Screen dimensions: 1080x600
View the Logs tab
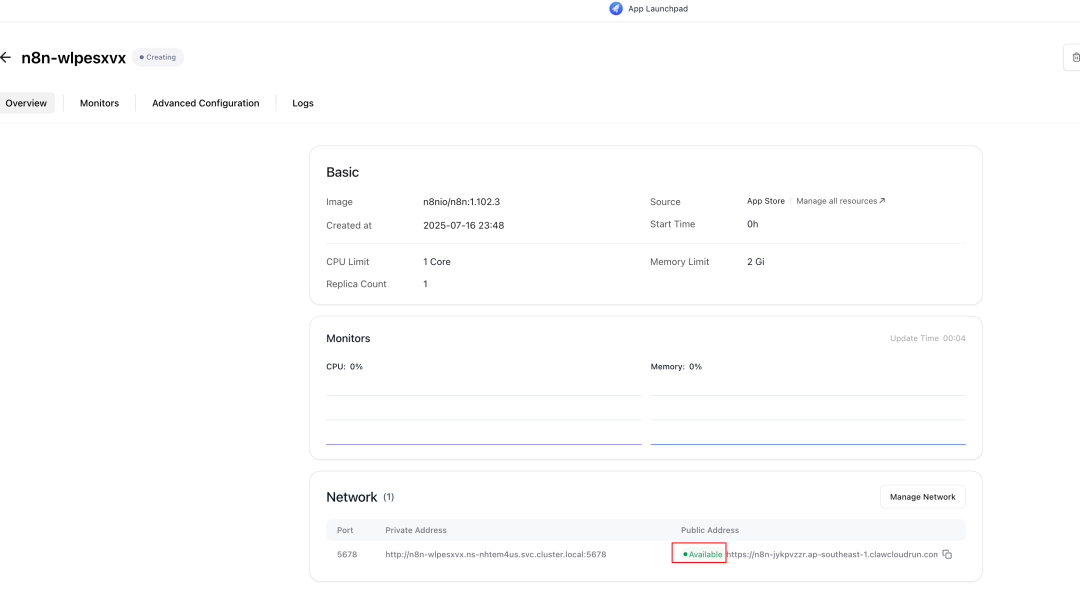(302, 103)
